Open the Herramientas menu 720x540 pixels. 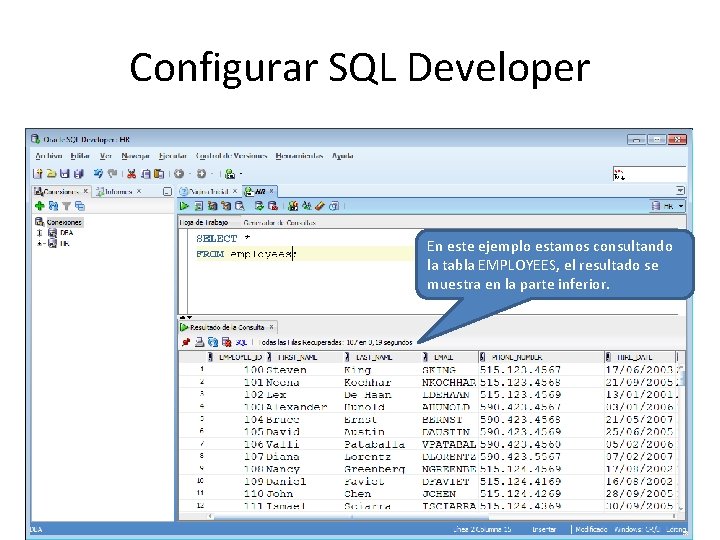click(299, 156)
